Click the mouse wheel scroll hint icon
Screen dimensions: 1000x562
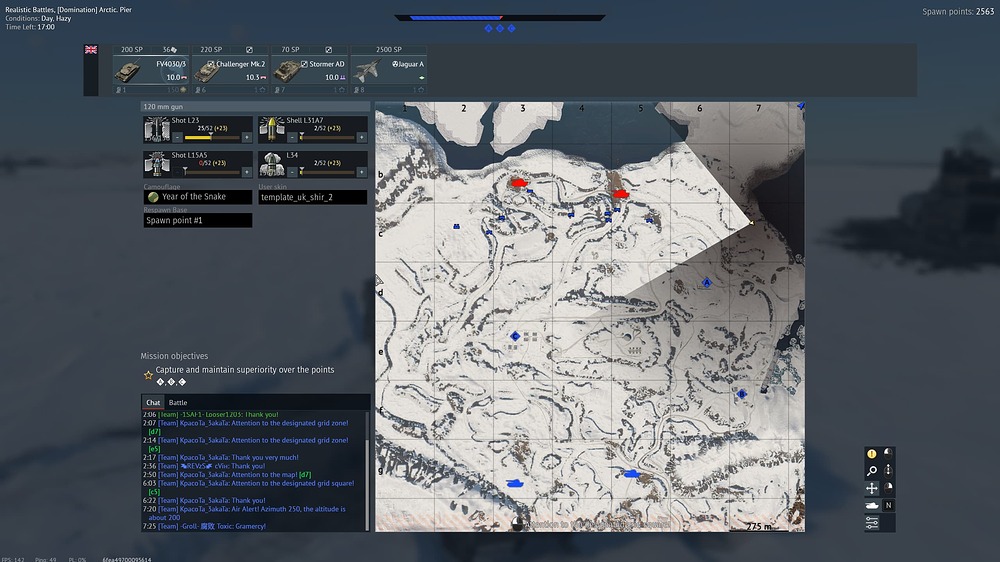[888, 470]
